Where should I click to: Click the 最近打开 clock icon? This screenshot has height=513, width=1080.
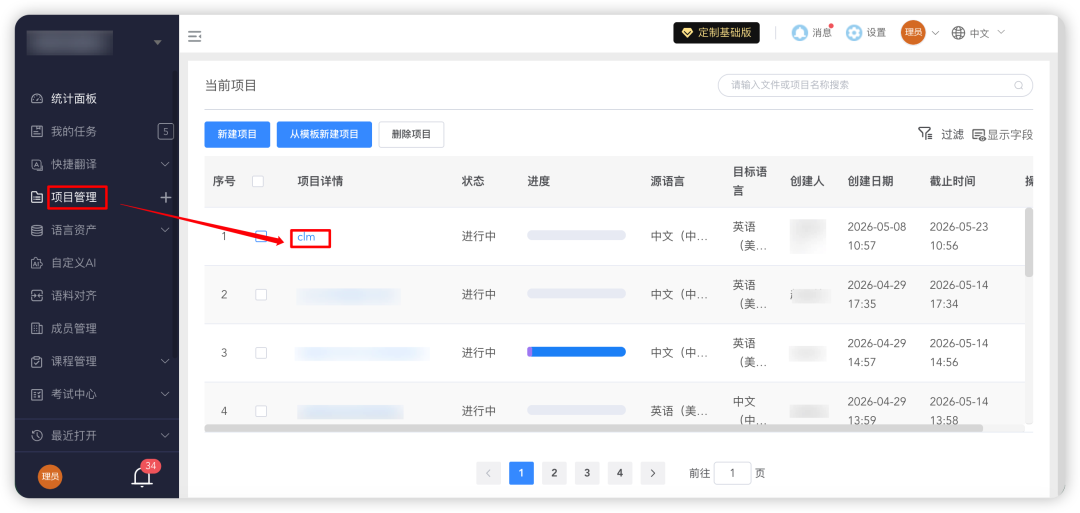tap(37, 435)
